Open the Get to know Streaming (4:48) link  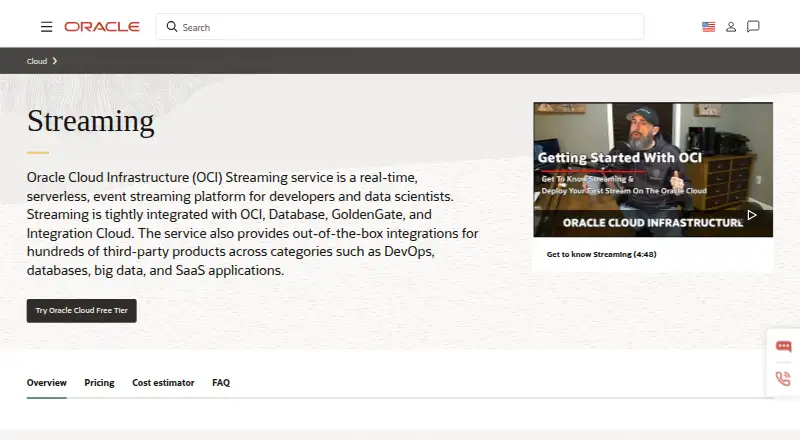tap(602, 254)
